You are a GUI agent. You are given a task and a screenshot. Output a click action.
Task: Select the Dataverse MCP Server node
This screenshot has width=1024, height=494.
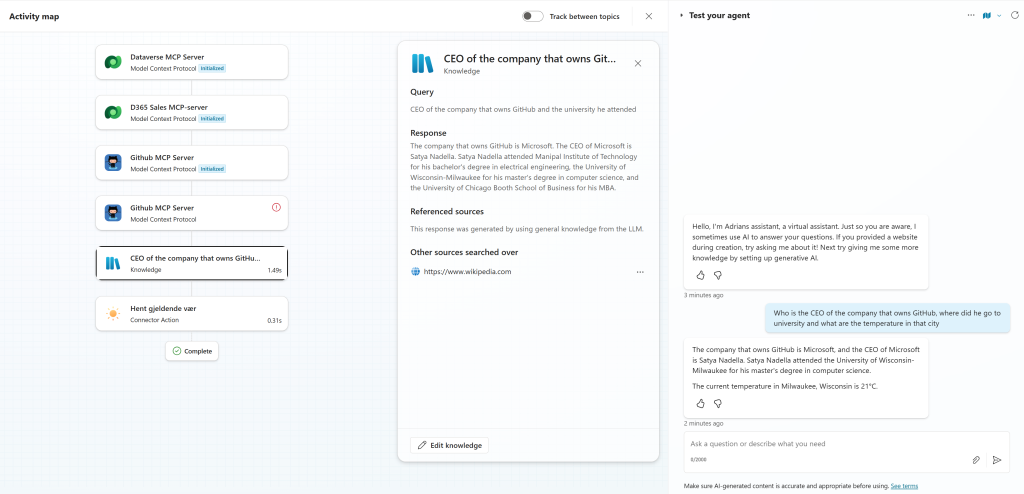191,62
